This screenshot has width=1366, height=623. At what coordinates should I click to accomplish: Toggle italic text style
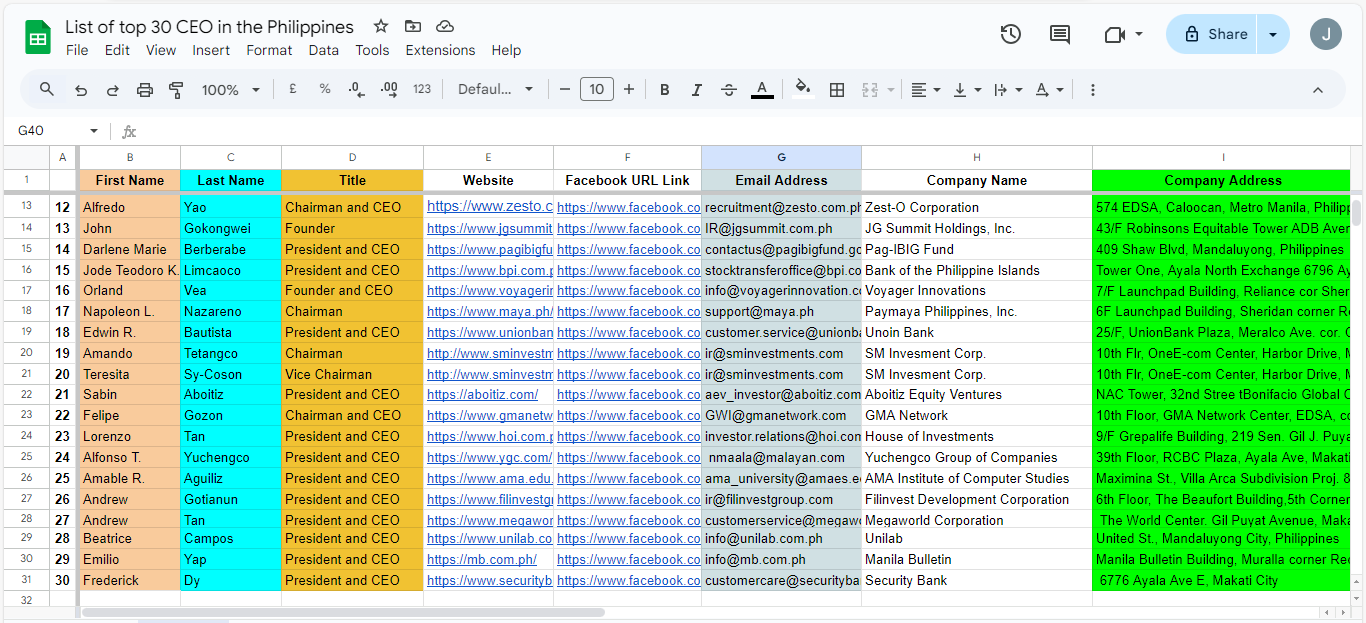coord(697,90)
